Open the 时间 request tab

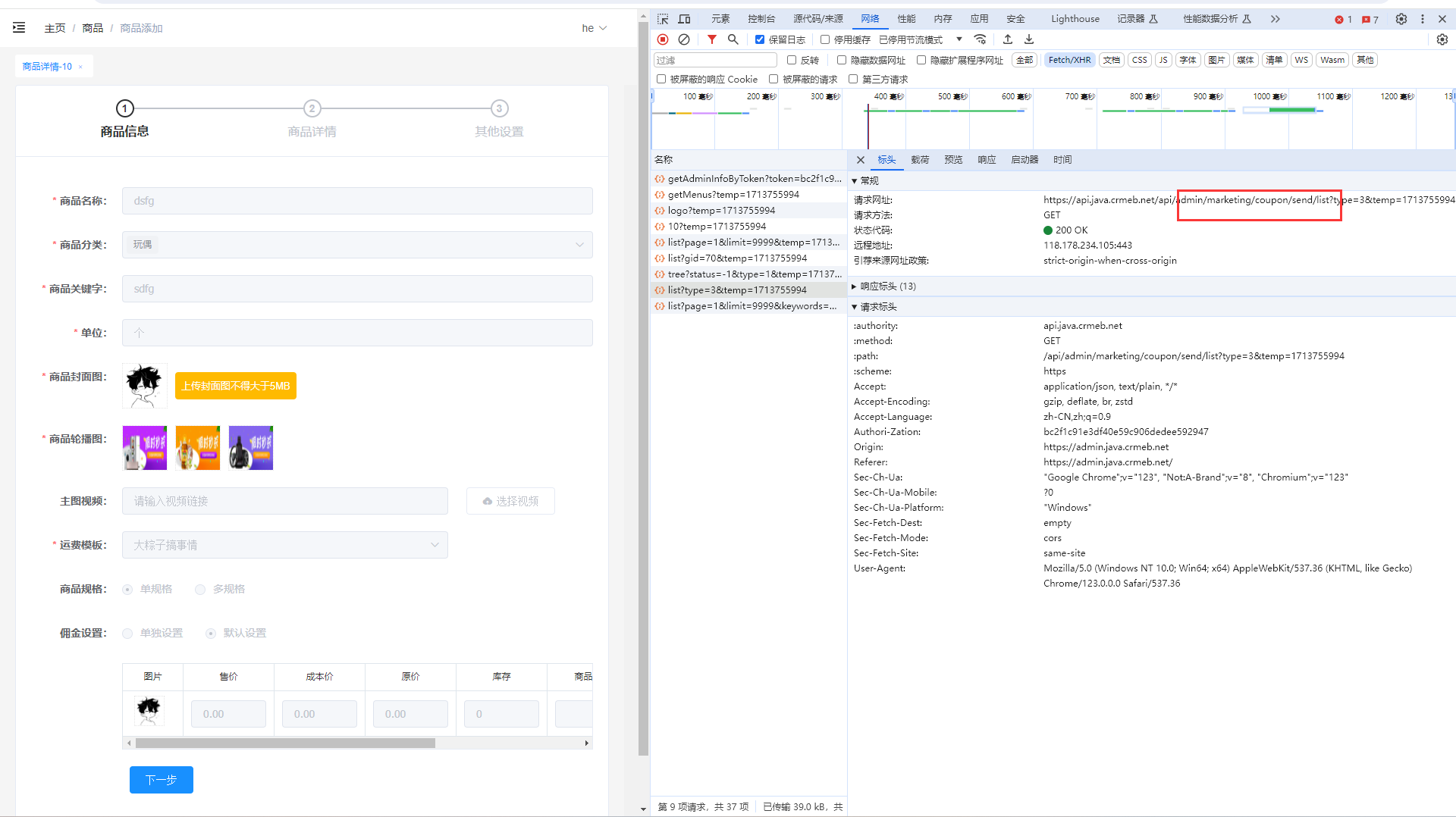click(x=1062, y=160)
